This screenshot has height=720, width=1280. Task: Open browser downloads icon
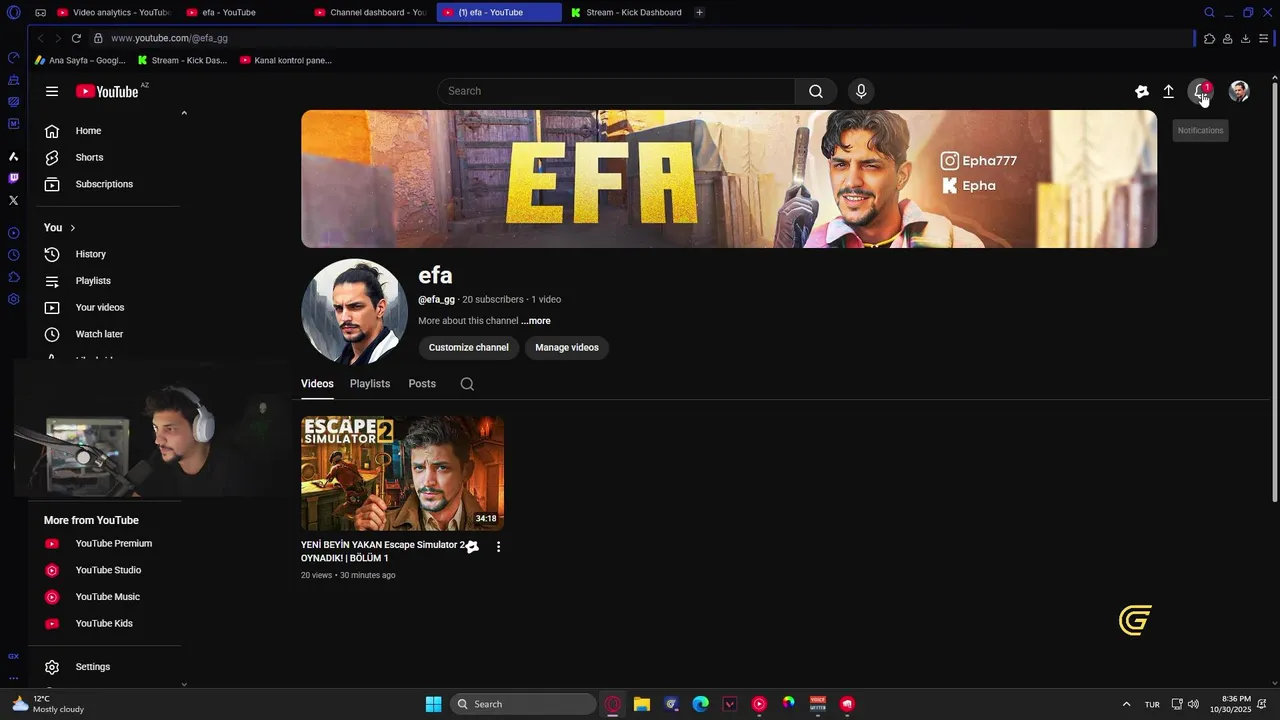1245,38
